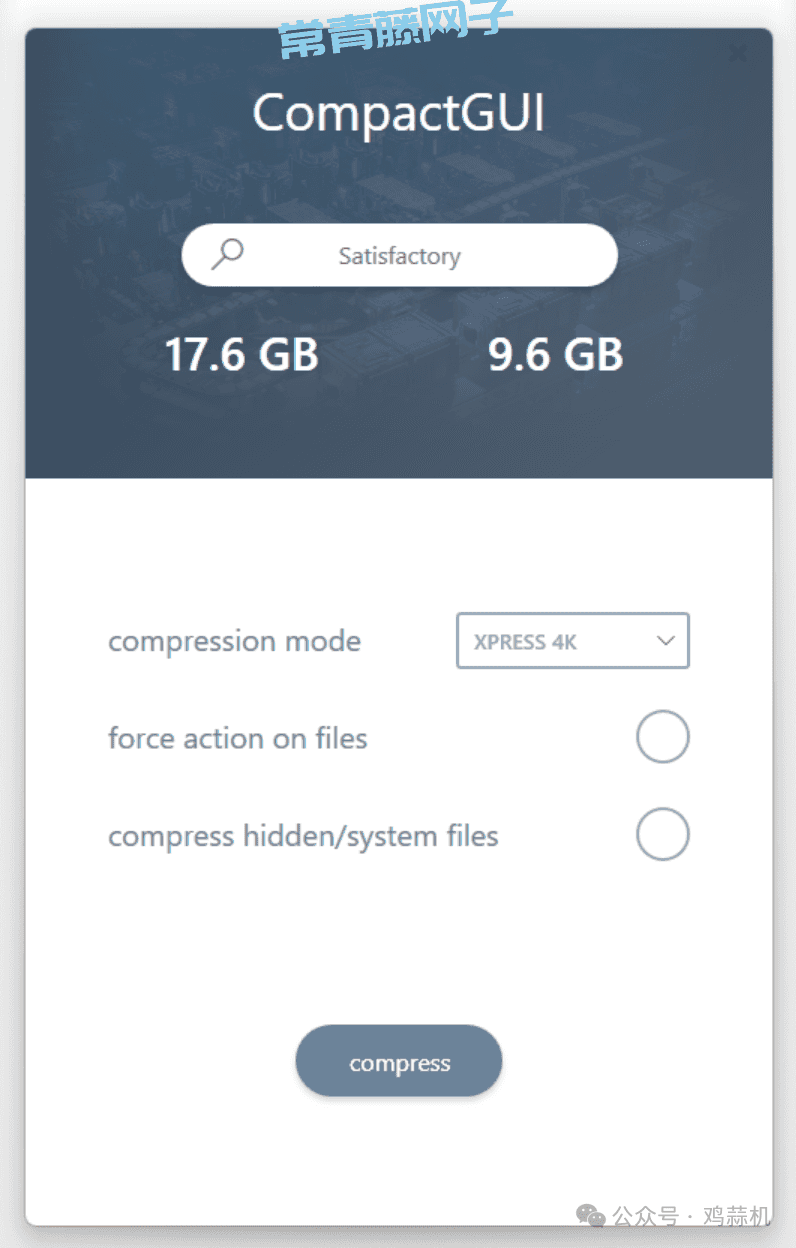
Task: Click the 常青藤网子 watermark at top
Action: 395,28
